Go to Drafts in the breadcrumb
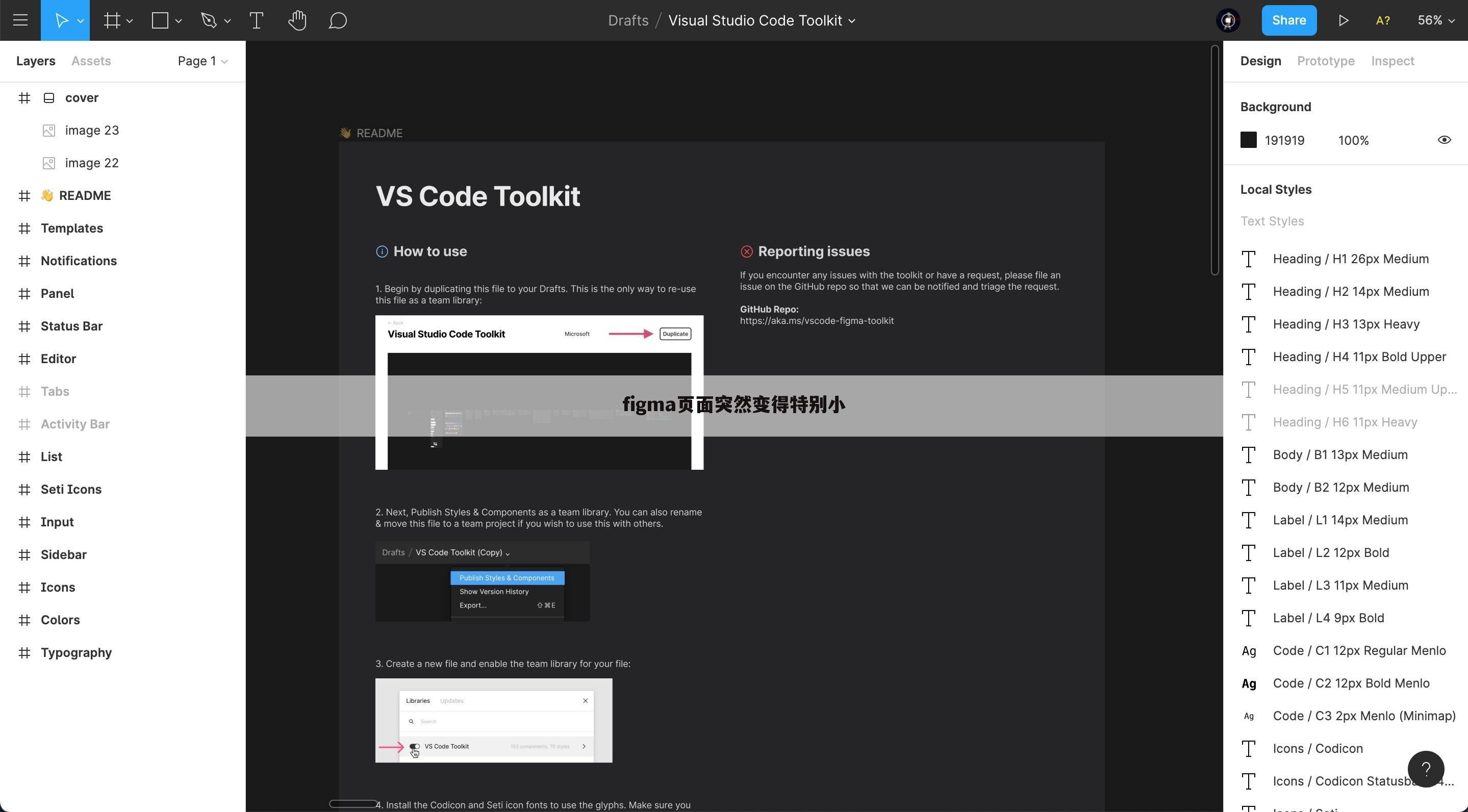The height and width of the screenshot is (812, 1468). (x=628, y=20)
